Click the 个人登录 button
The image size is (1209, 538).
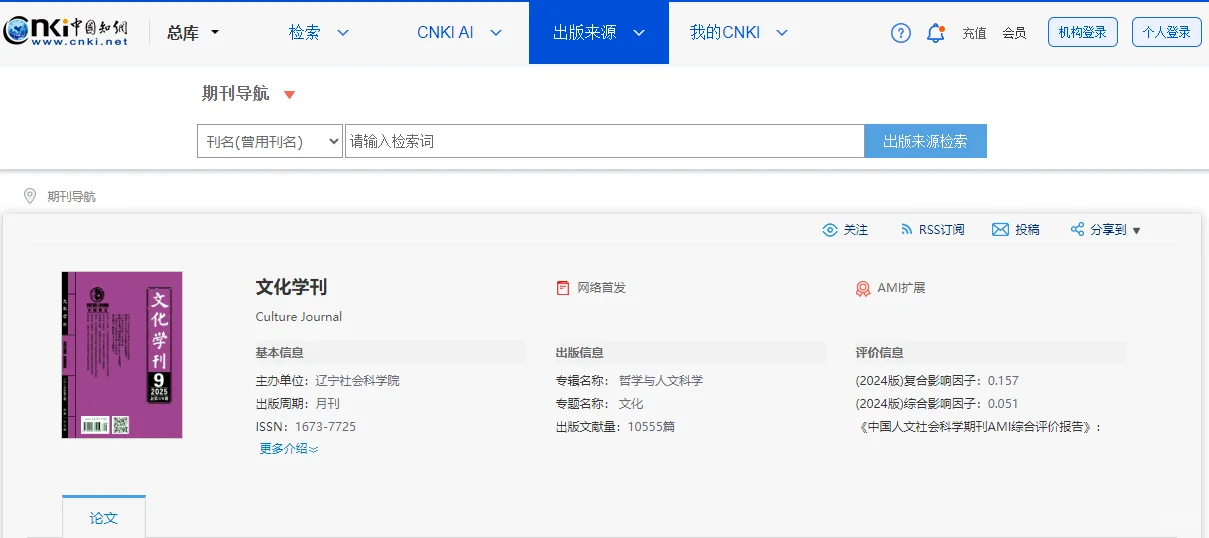pyautogui.click(x=1166, y=32)
